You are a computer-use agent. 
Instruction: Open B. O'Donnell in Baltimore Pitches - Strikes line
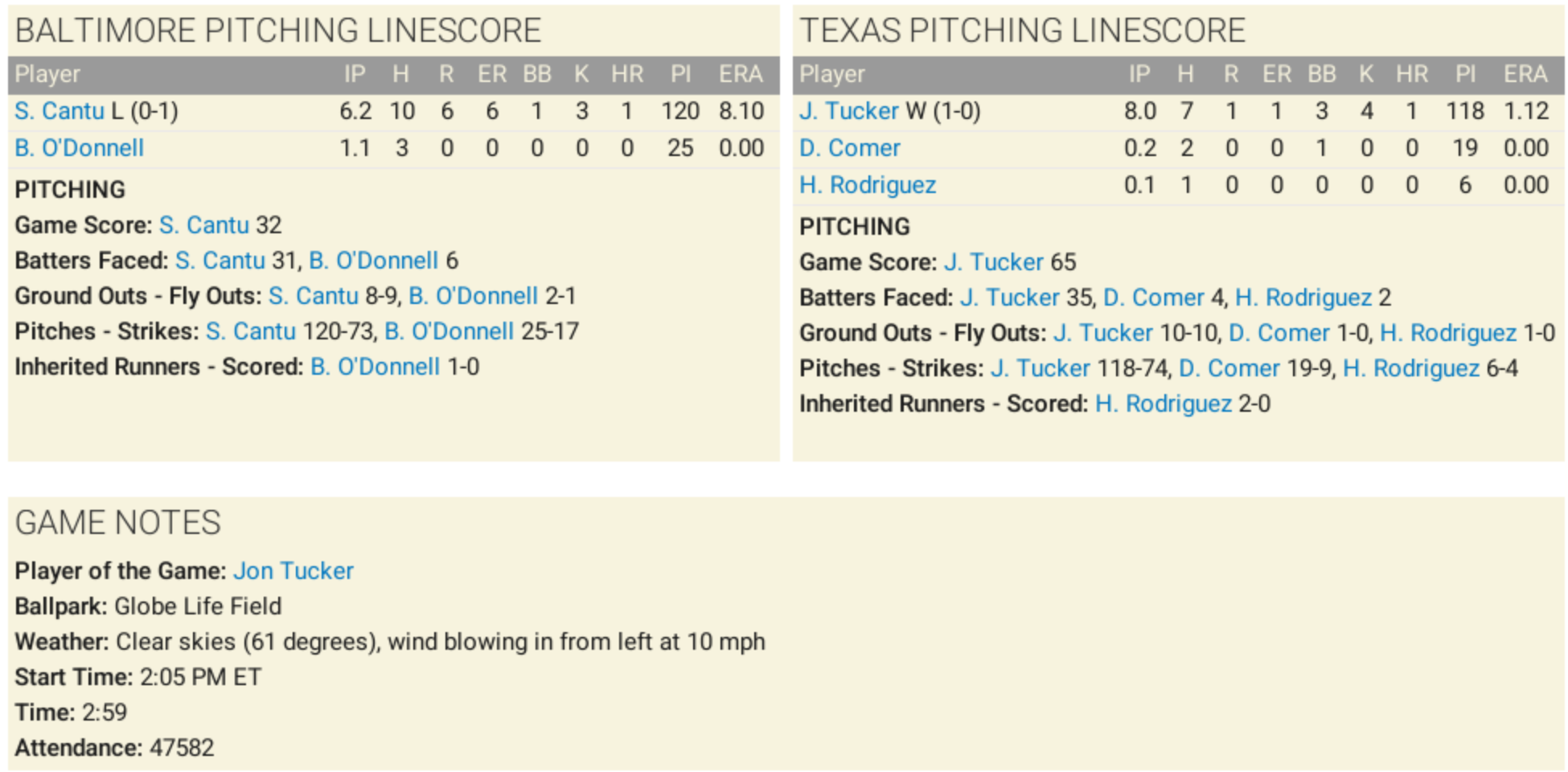449,331
